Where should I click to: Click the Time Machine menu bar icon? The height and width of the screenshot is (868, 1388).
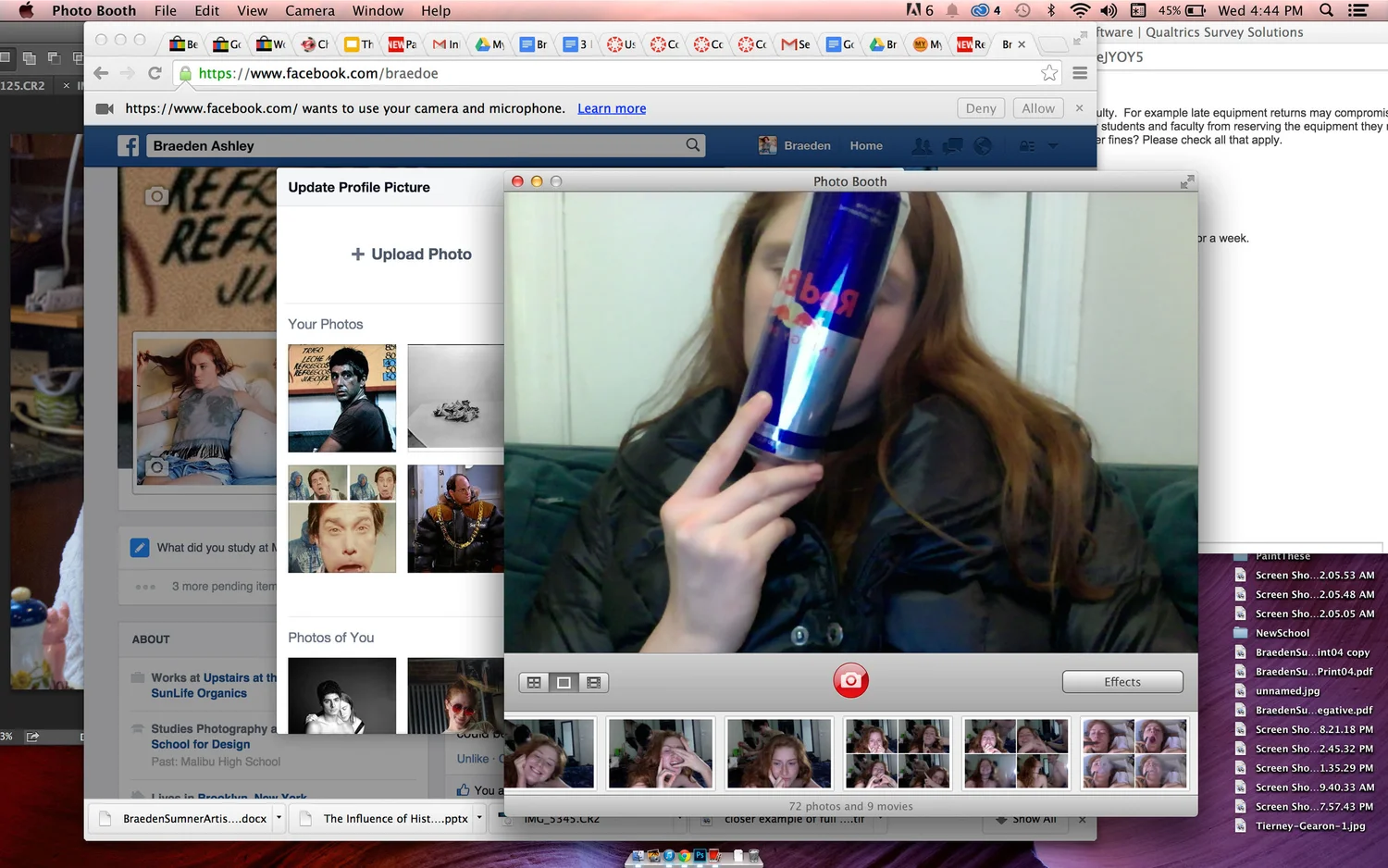pyautogui.click(x=1022, y=10)
